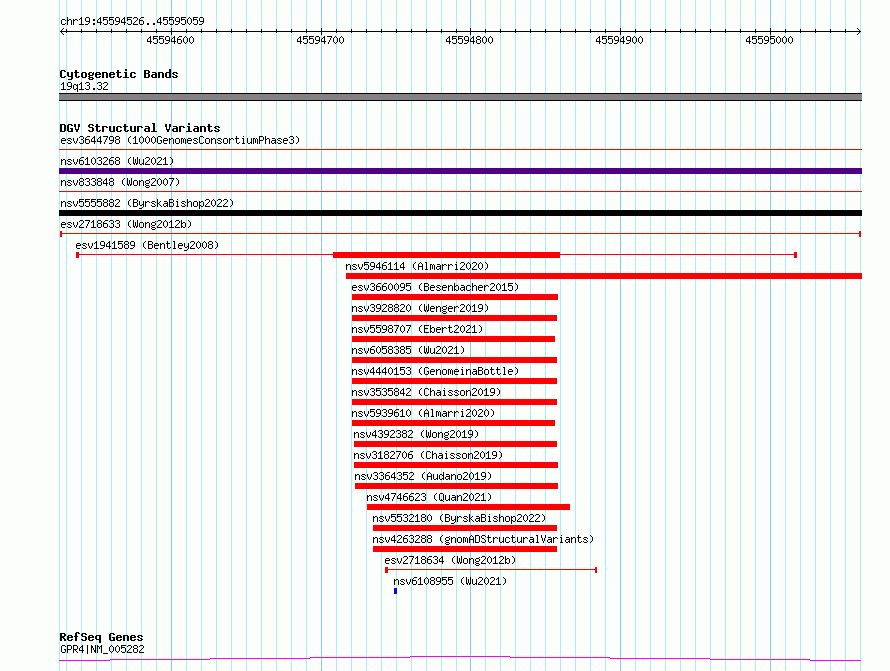Image resolution: width=890 pixels, height=671 pixels.
Task: Select the red nsv4746623 variant bar
Action: pyautogui.click(x=468, y=507)
